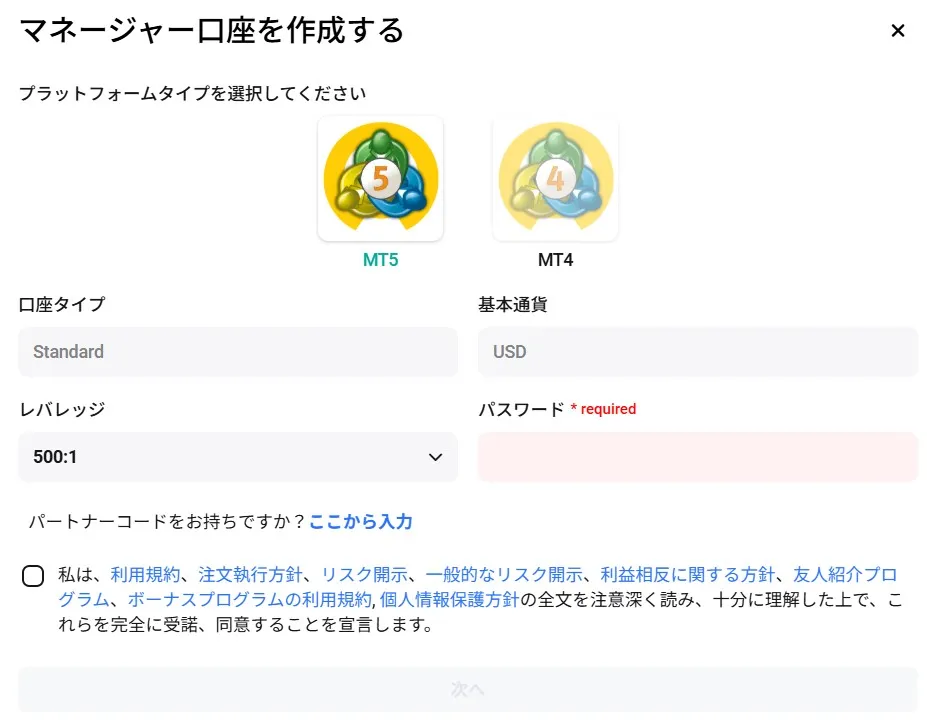
Task: Open the 基本通貨 currency selector
Action: coord(697,352)
